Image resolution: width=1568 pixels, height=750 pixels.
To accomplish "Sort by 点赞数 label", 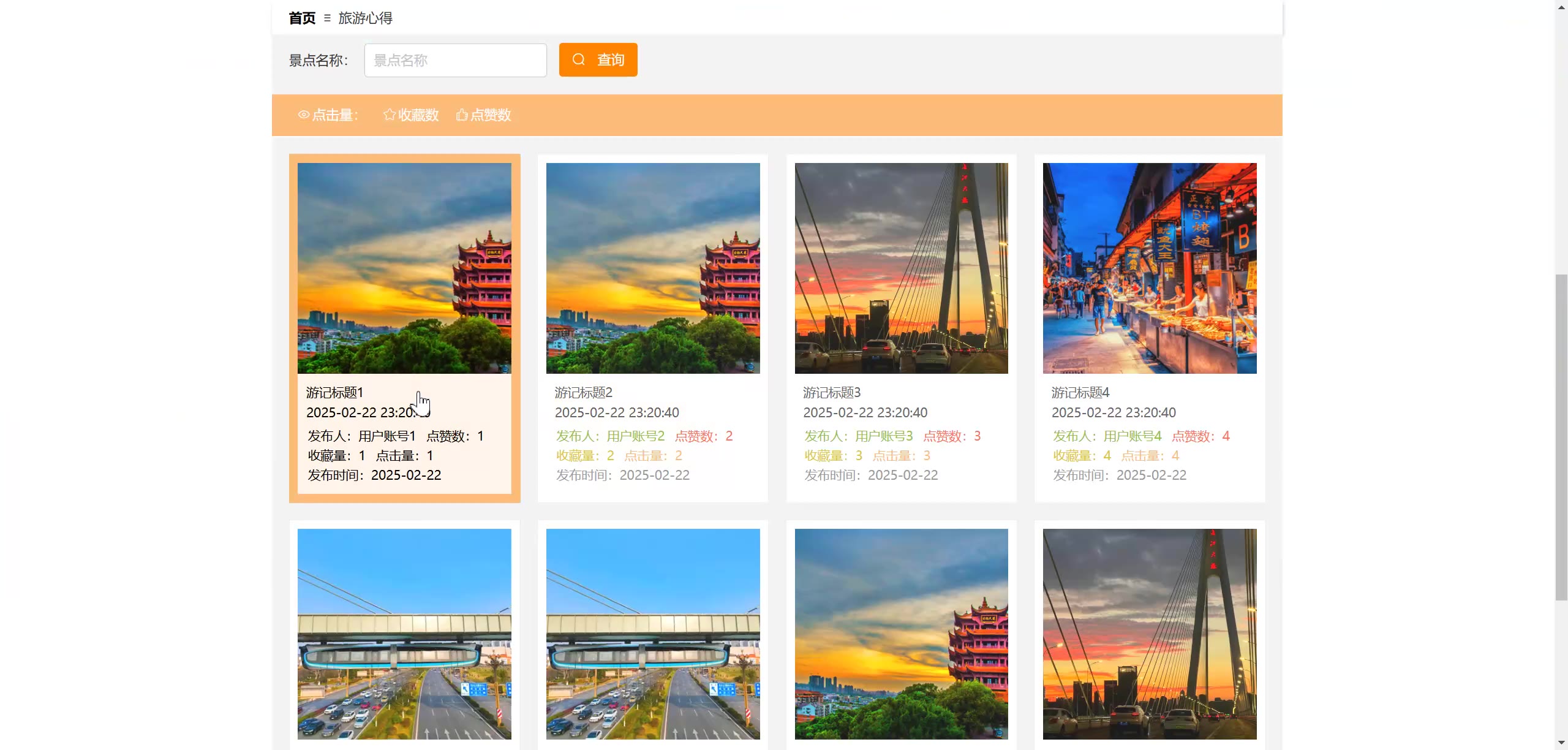I will (491, 115).
